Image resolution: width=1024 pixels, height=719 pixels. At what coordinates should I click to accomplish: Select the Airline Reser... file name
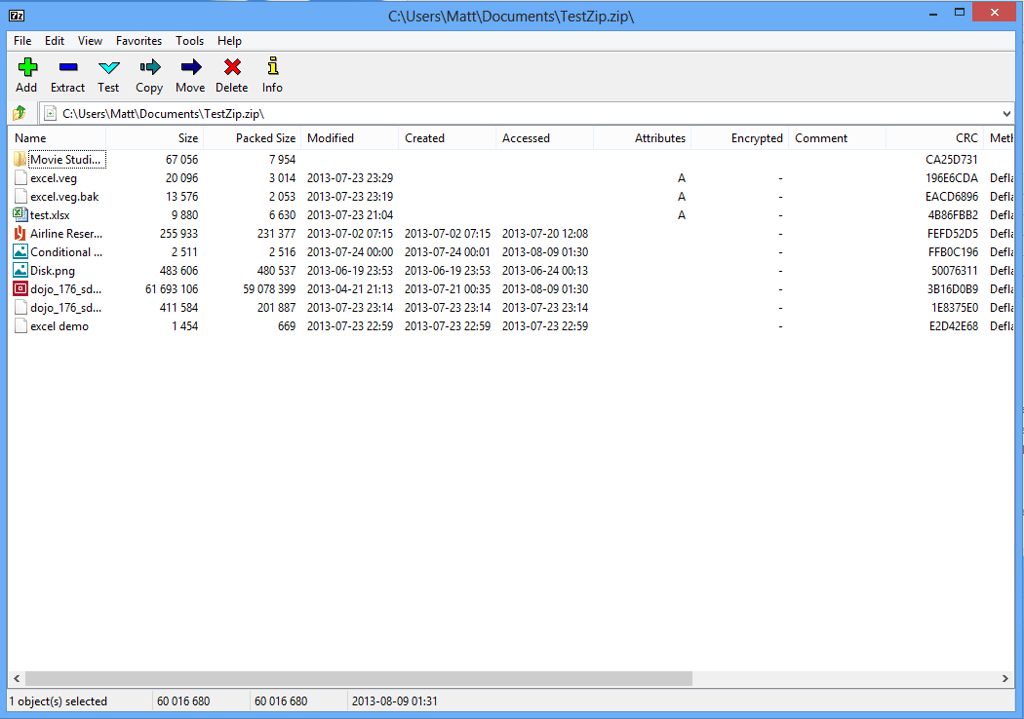(x=66, y=233)
